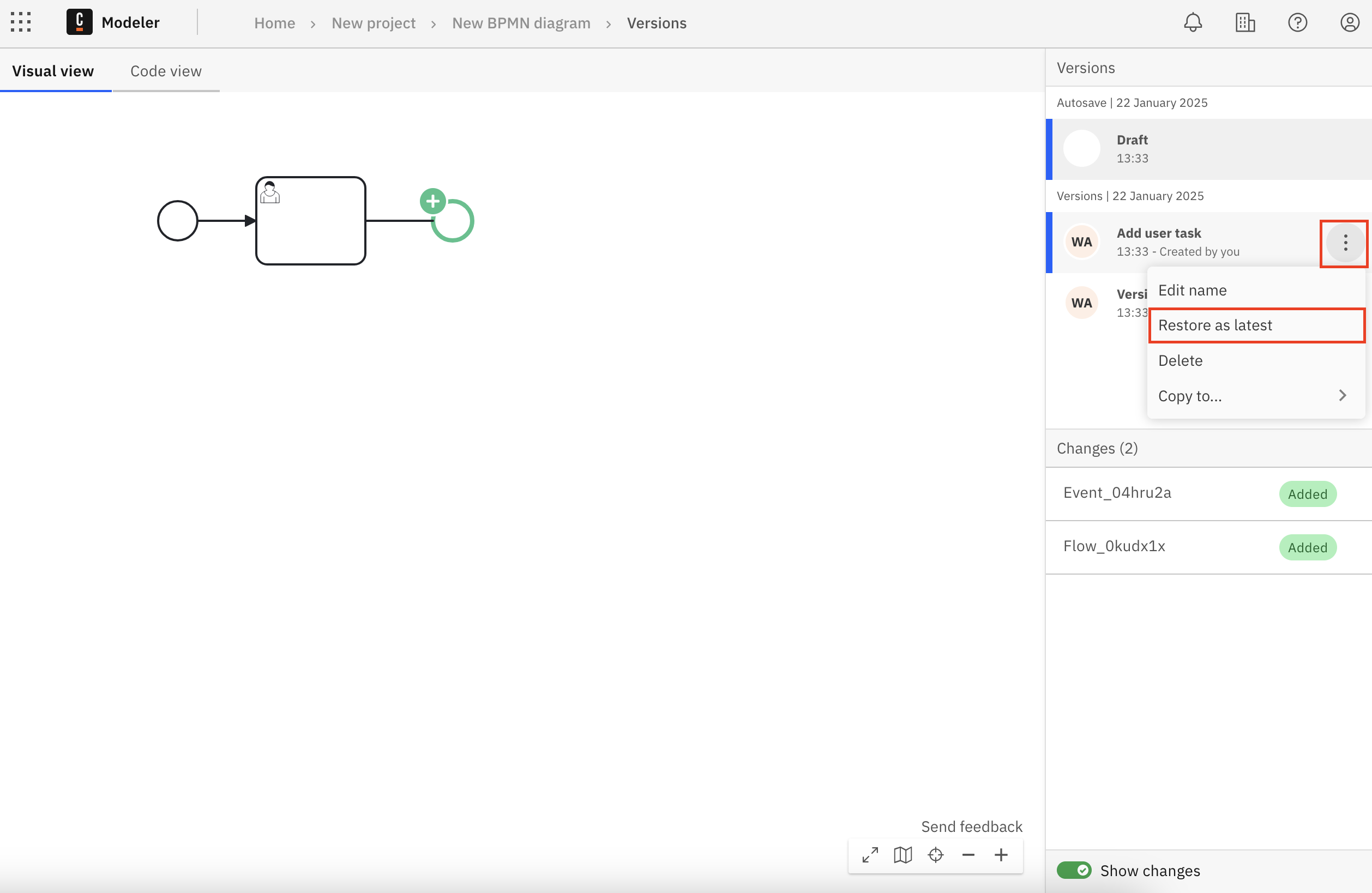Click the Camunda Modeler logo
The width and height of the screenshot is (1372, 893).
click(x=79, y=22)
